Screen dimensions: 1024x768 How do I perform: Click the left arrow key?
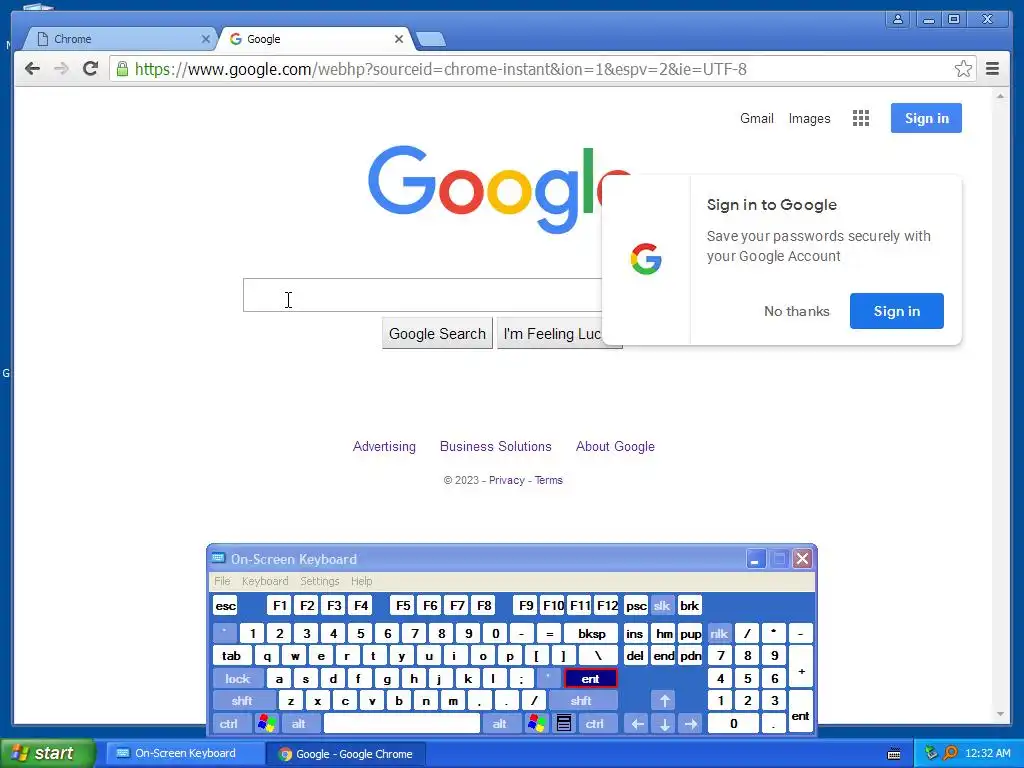tap(637, 724)
